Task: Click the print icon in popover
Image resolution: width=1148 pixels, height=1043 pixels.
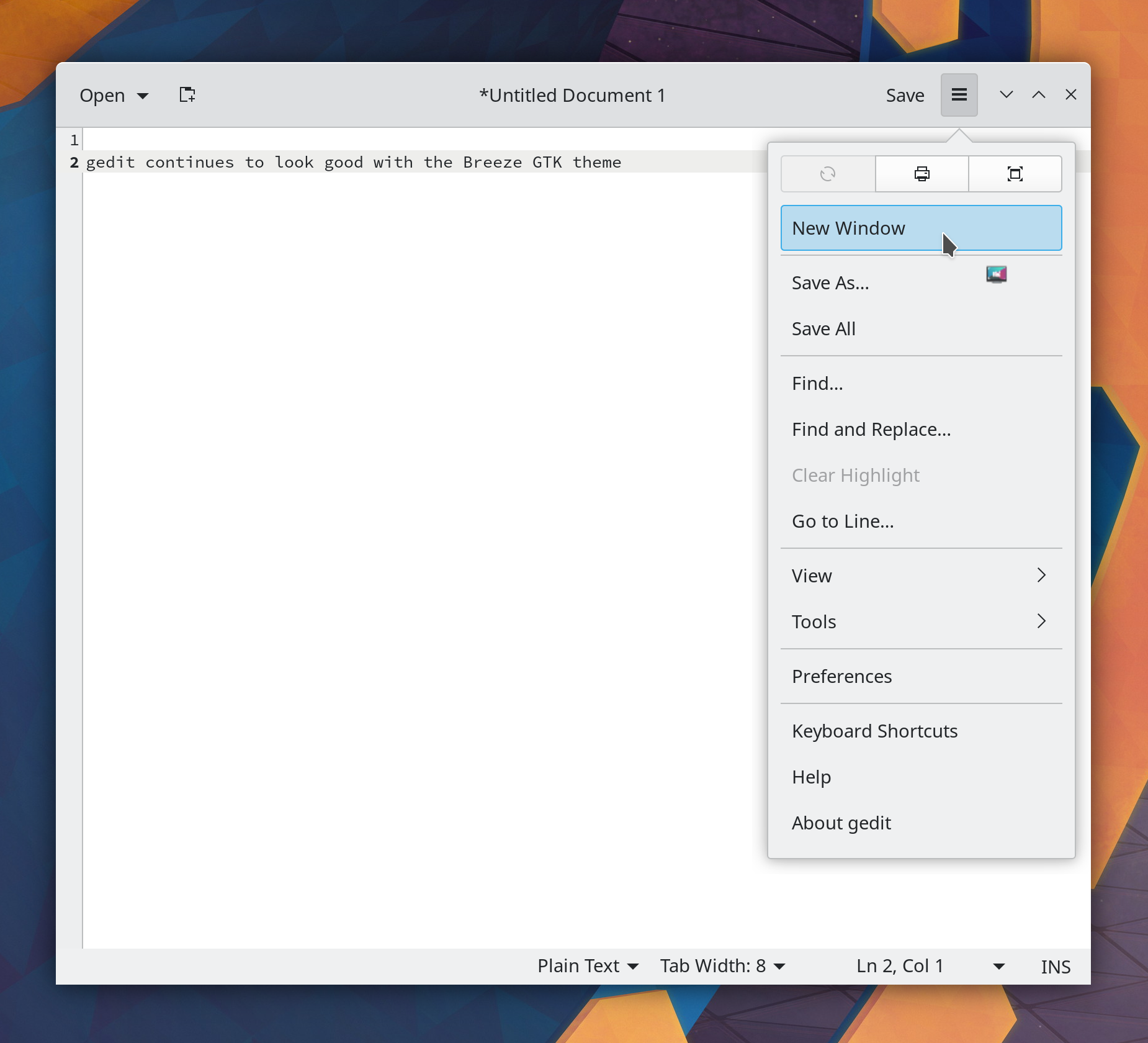Action: click(922, 174)
